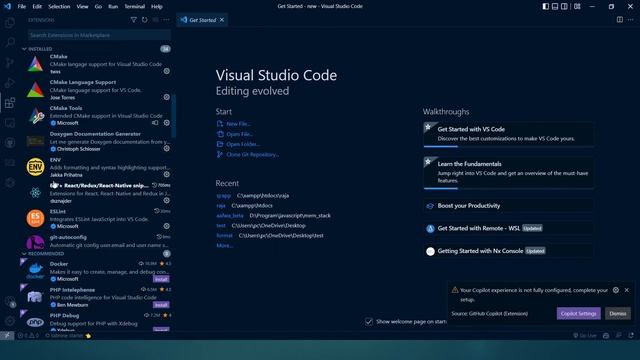The height and width of the screenshot is (360, 640).
Task: Click the More recent items link
Action: 224,245
